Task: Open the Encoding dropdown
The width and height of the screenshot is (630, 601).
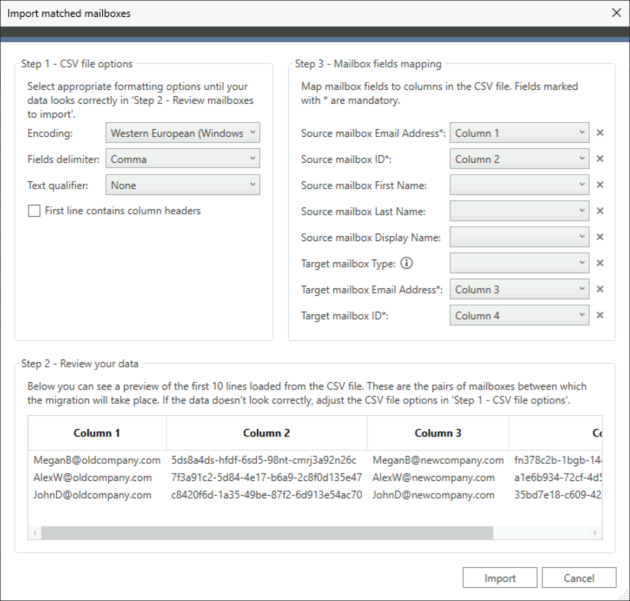Action: pos(183,133)
